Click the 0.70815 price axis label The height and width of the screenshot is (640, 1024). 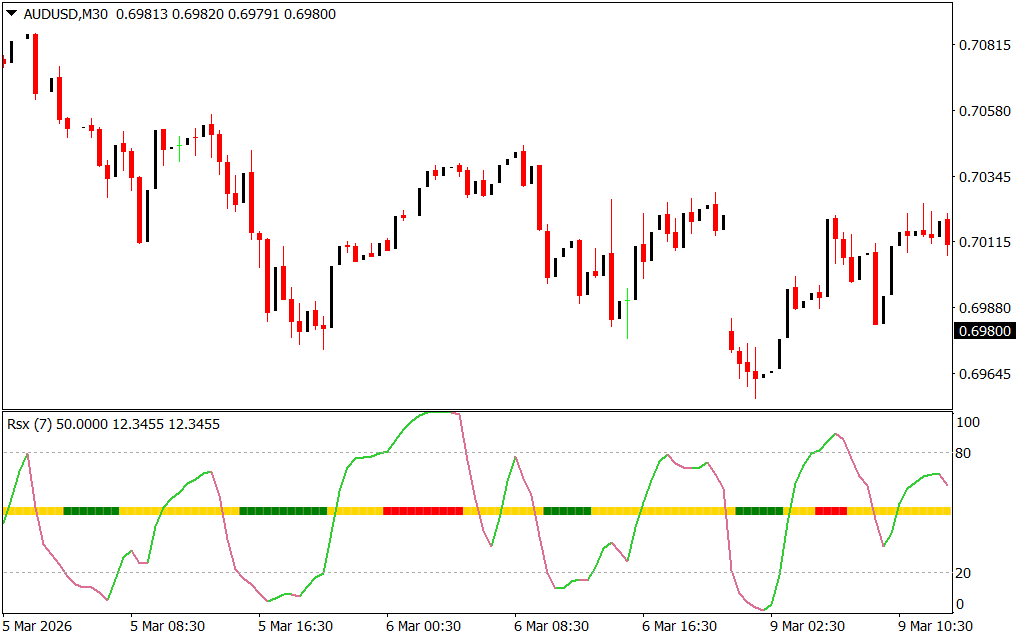(984, 45)
